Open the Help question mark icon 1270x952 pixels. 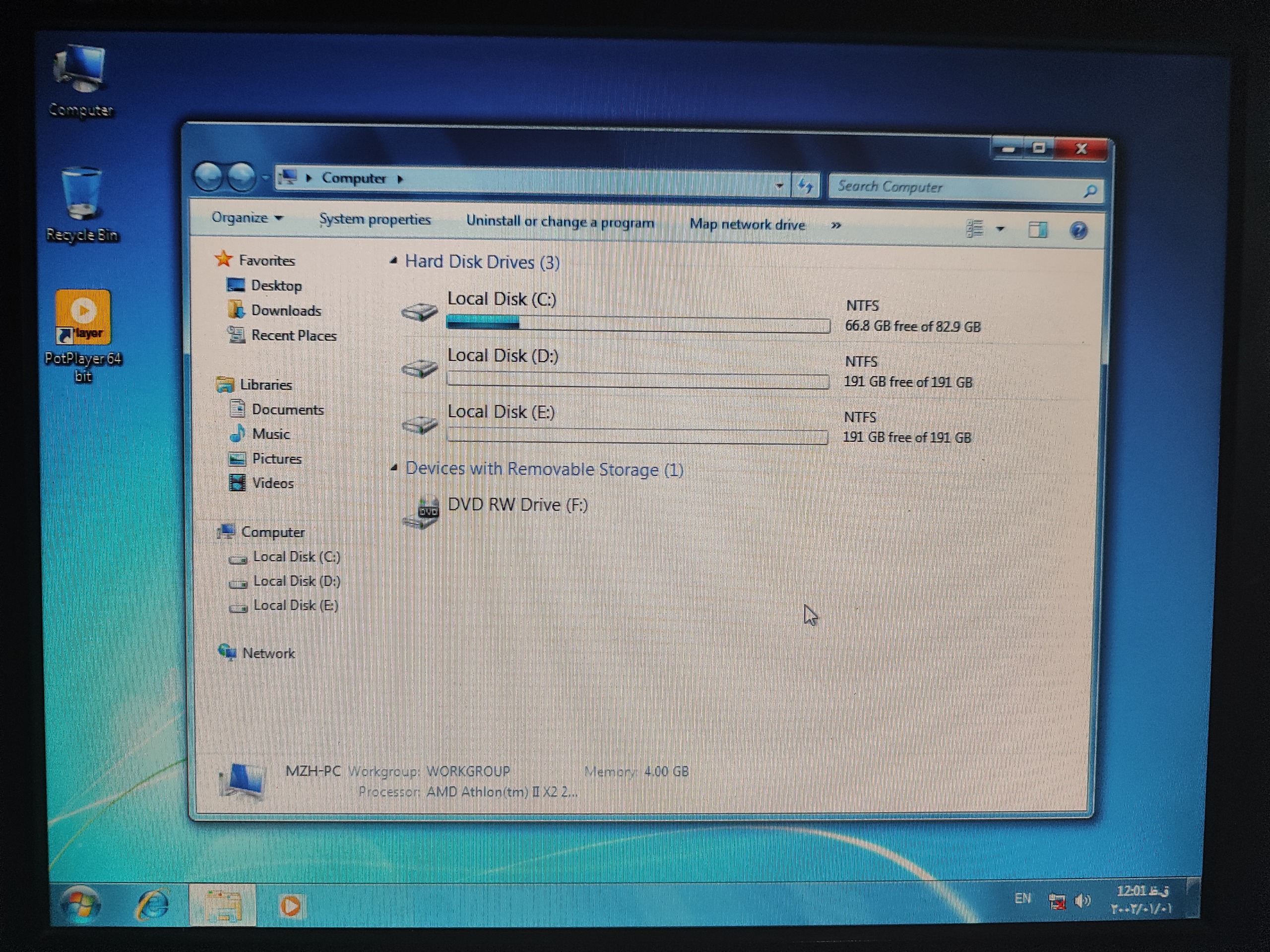[x=1078, y=231]
